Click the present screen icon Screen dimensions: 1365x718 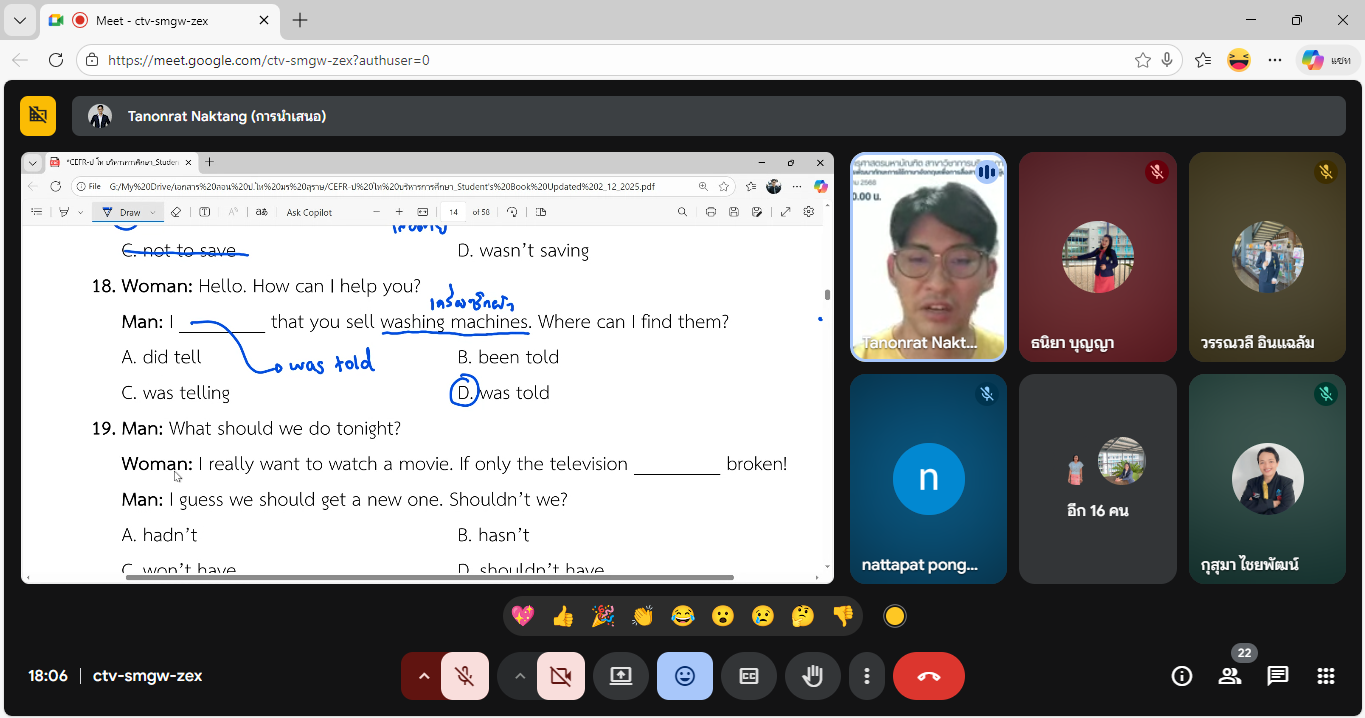pyautogui.click(x=620, y=676)
